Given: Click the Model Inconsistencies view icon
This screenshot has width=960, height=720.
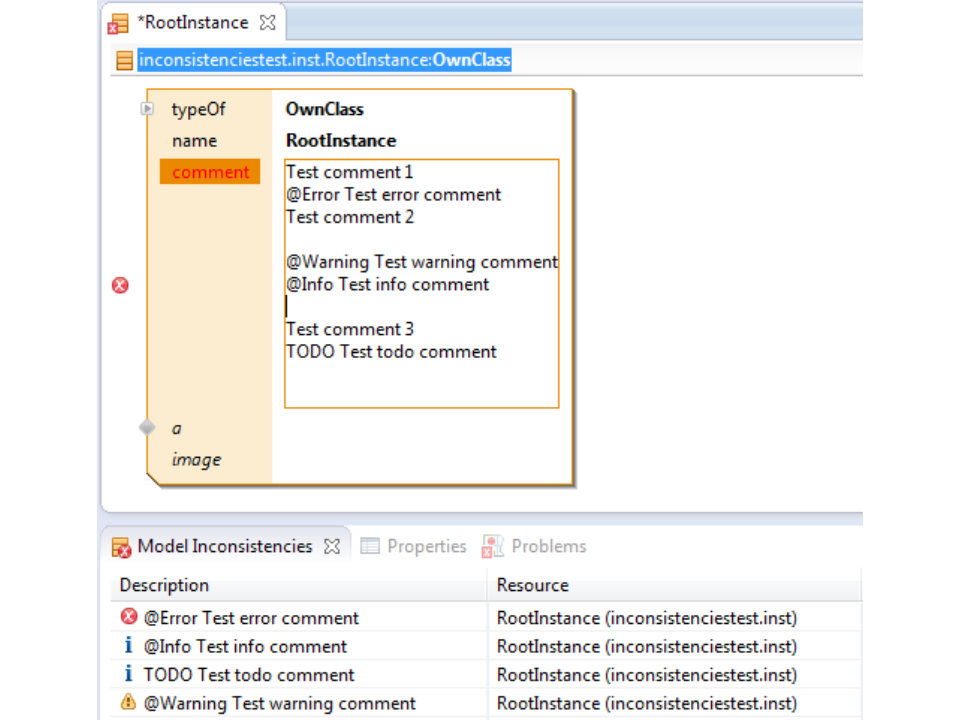Looking at the screenshot, I should click(121, 547).
